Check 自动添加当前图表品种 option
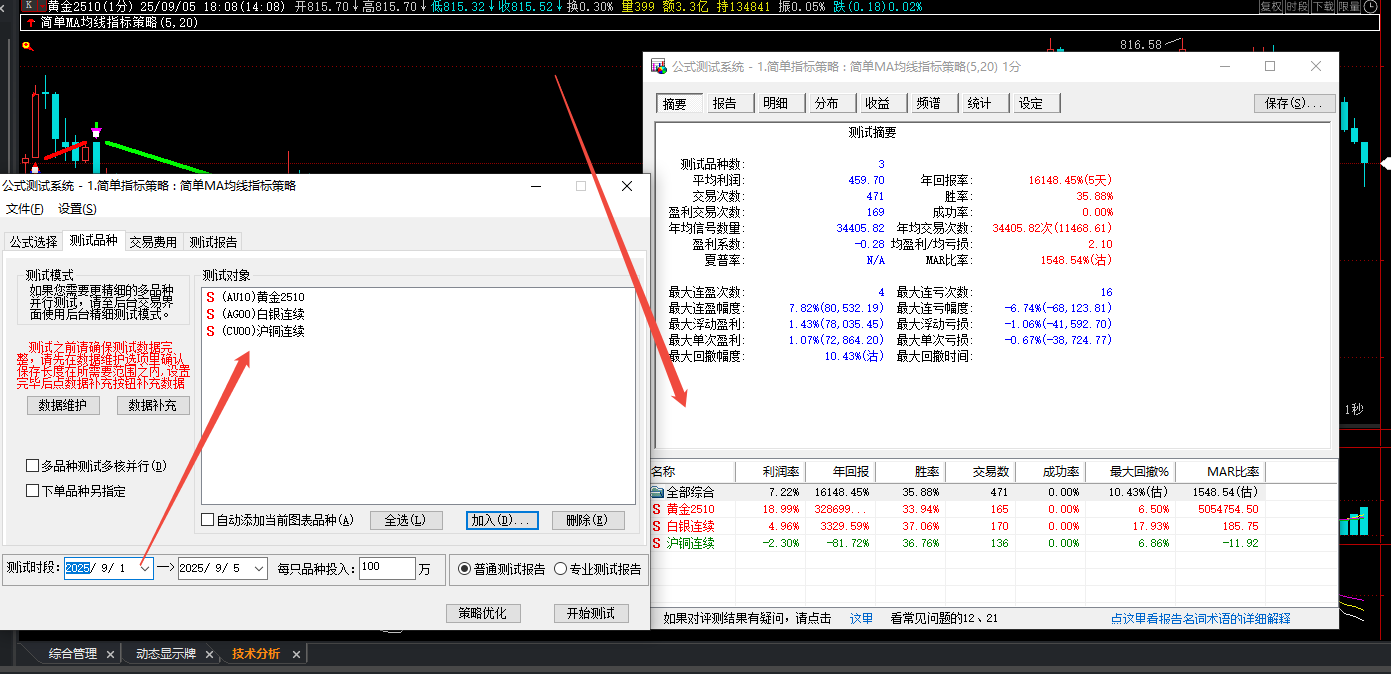The height and width of the screenshot is (674, 1391). tap(208, 520)
